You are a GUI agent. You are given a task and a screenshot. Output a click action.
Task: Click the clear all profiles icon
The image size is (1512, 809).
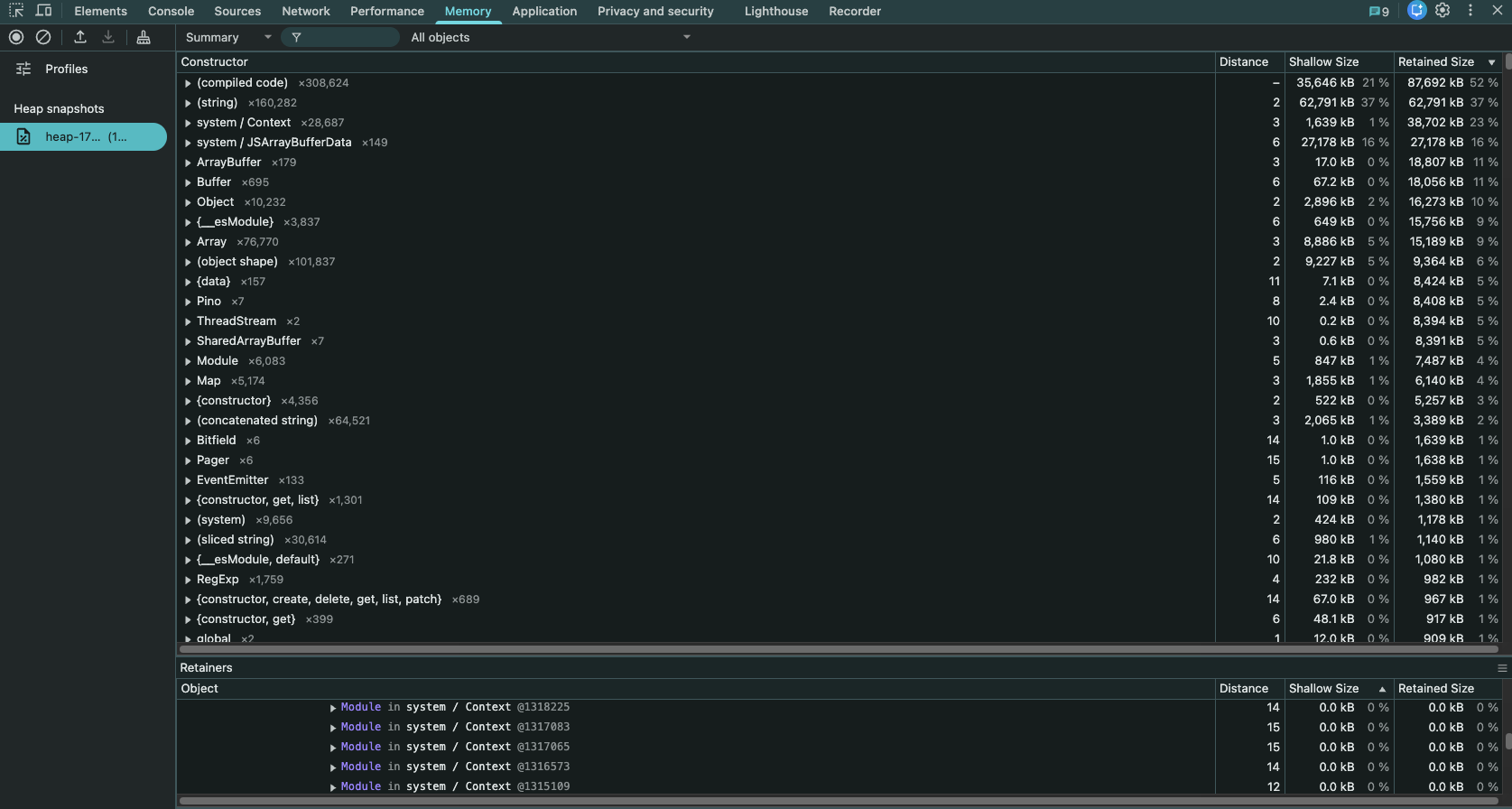(x=43, y=37)
